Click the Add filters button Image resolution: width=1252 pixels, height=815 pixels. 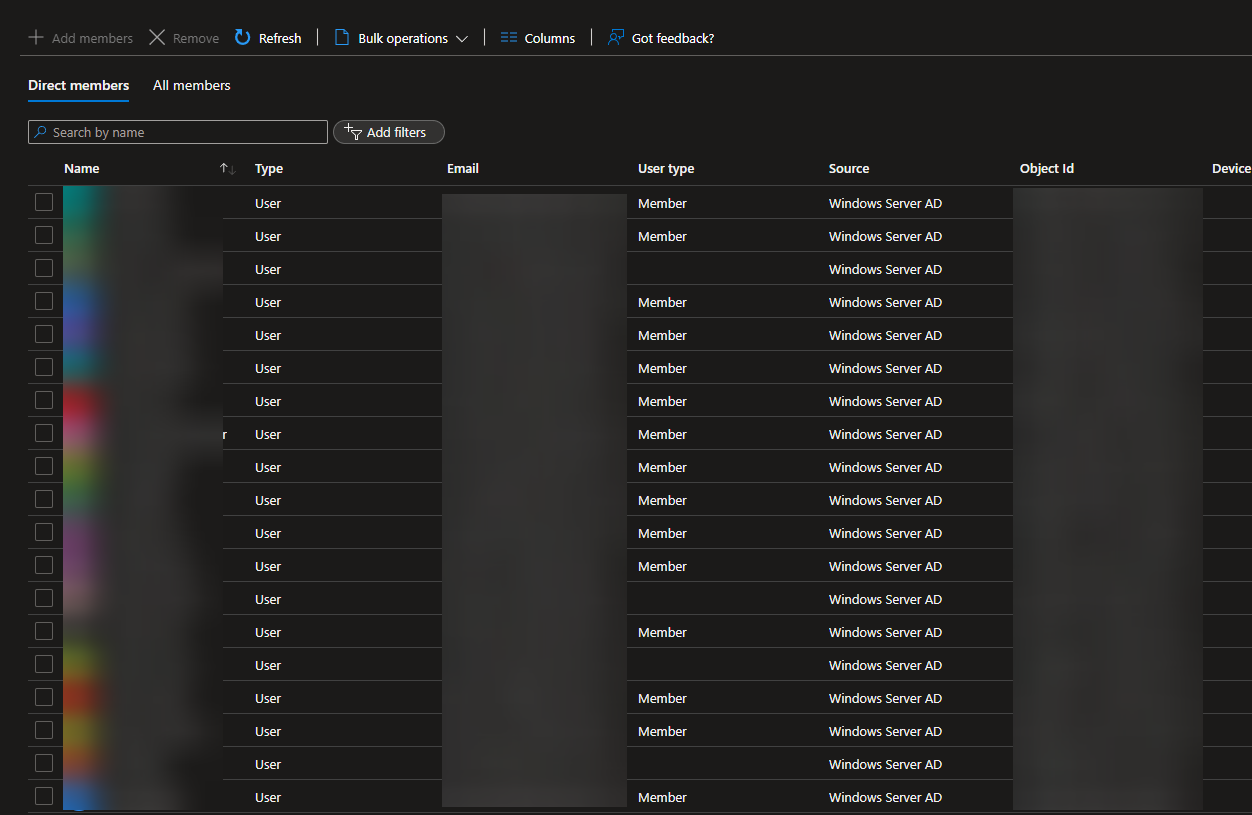pos(388,131)
